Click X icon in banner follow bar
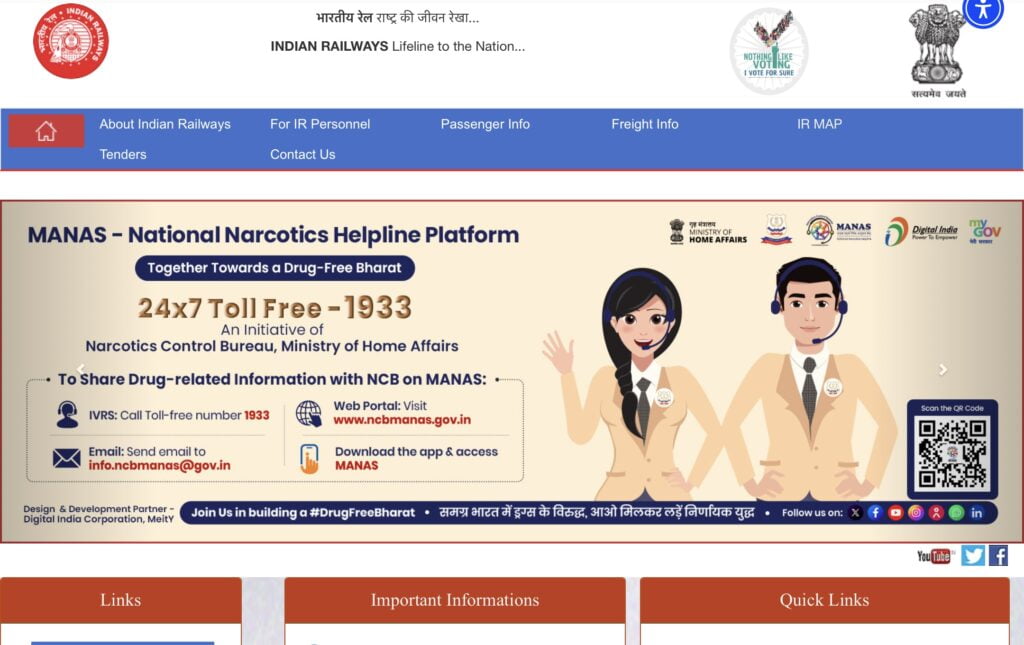 [x=855, y=512]
